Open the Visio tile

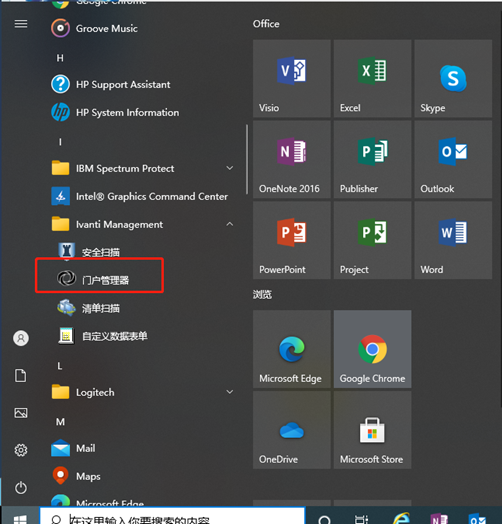point(292,78)
